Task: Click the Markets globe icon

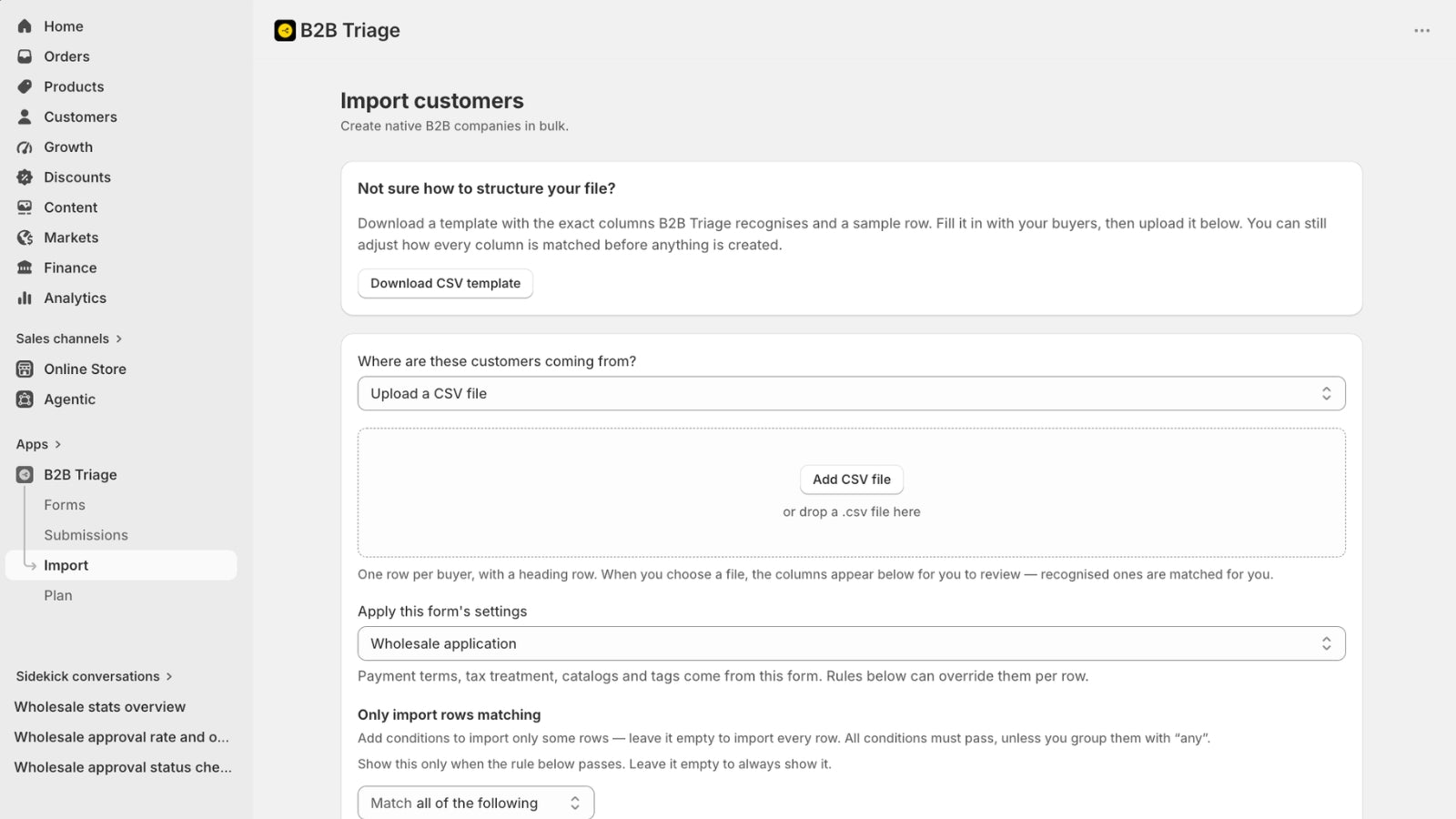Action: [25, 238]
